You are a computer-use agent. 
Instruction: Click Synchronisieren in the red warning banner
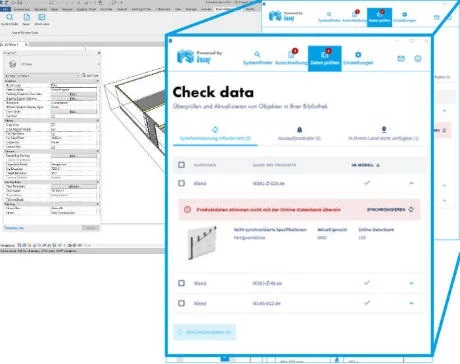click(x=390, y=210)
